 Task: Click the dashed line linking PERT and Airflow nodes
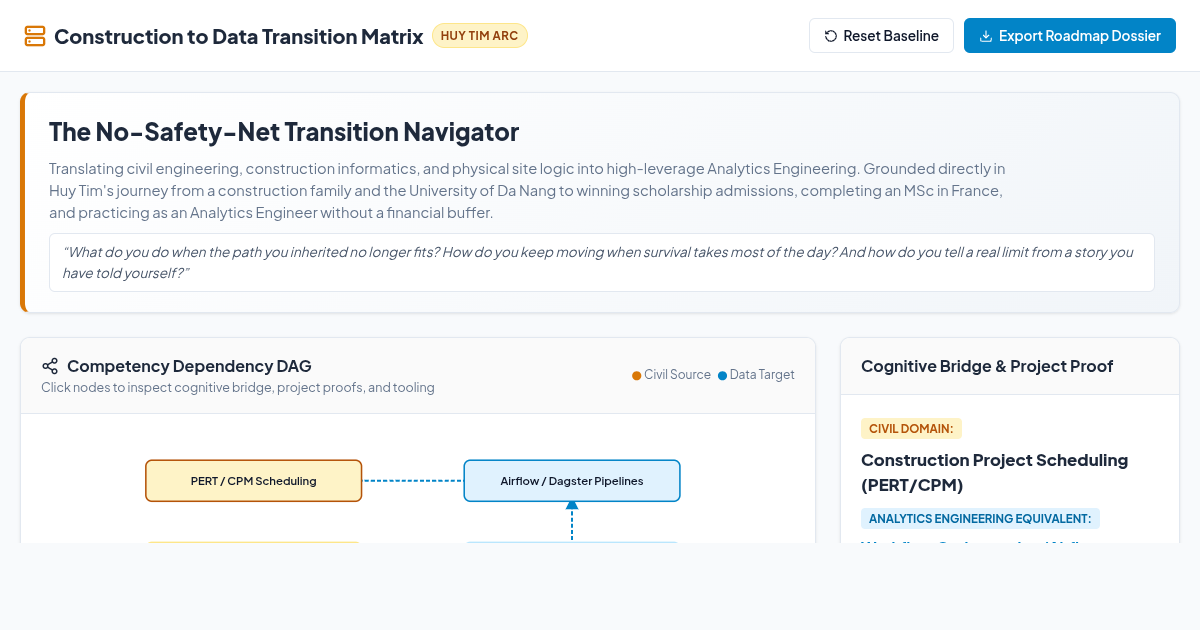[x=413, y=481]
